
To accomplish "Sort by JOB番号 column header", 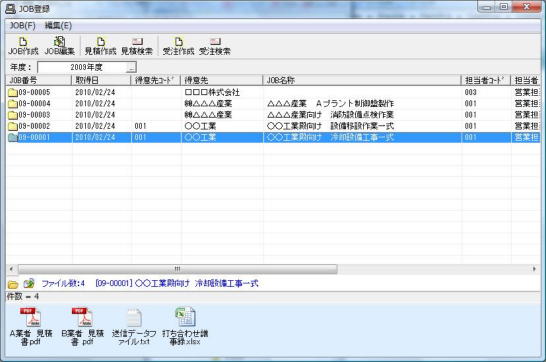I will point(39,80).
